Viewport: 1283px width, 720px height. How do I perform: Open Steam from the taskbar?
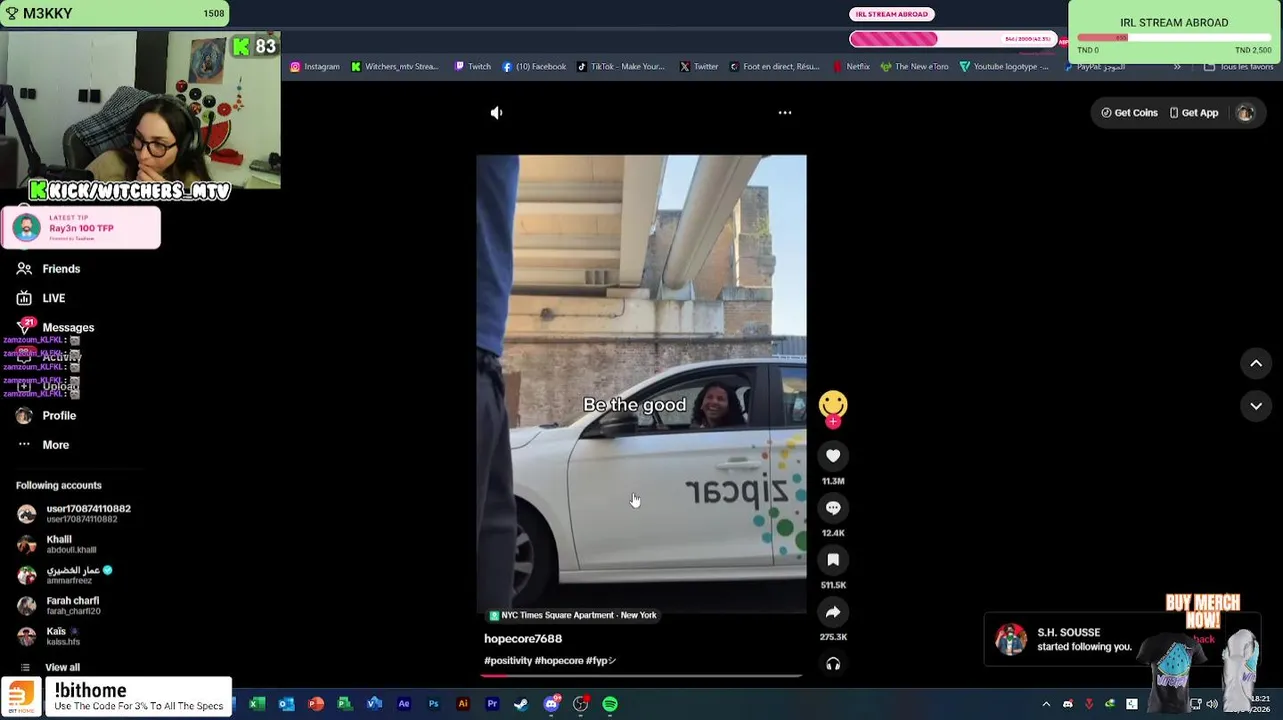[521, 704]
